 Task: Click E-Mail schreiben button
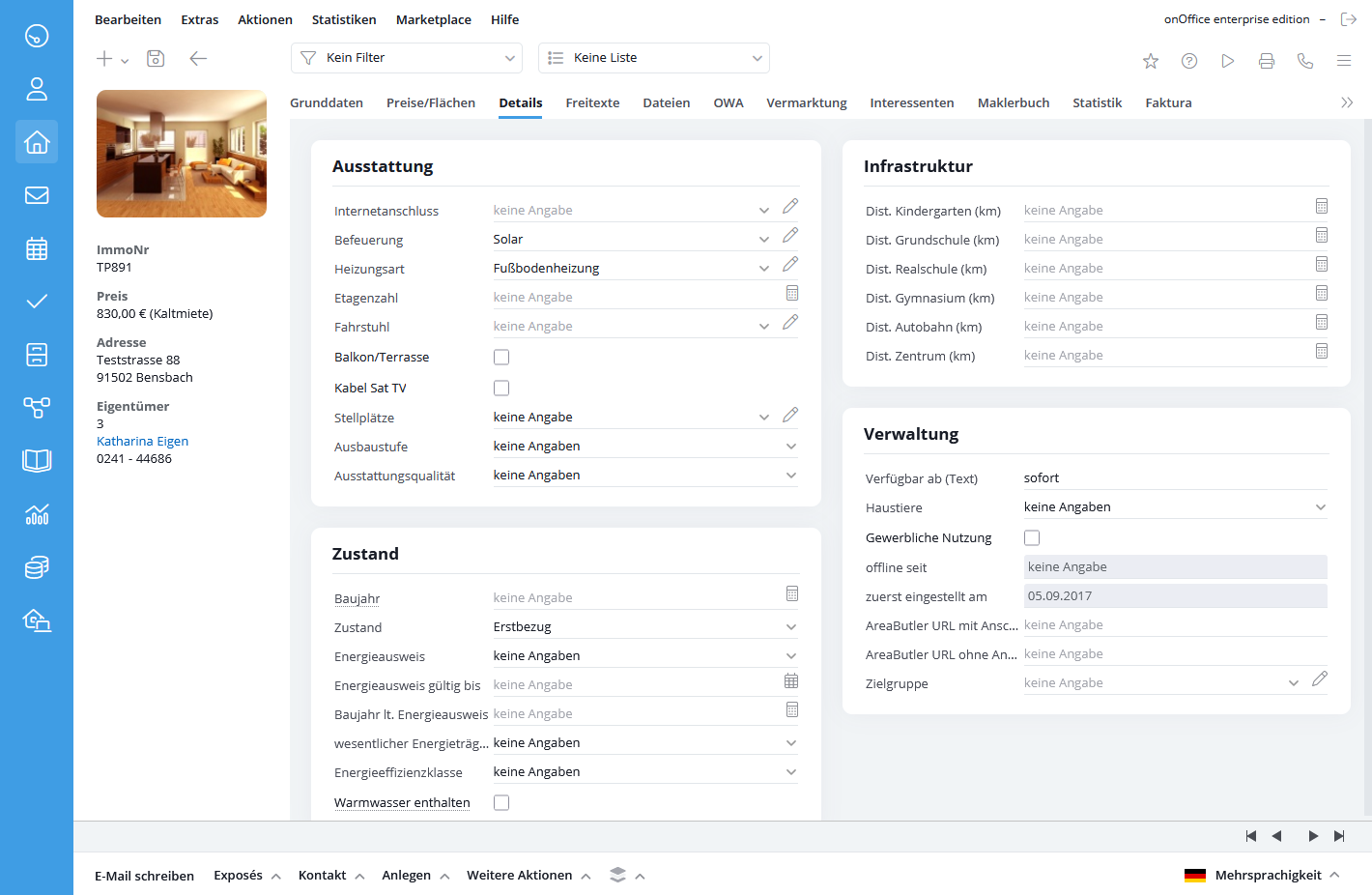coord(144,876)
